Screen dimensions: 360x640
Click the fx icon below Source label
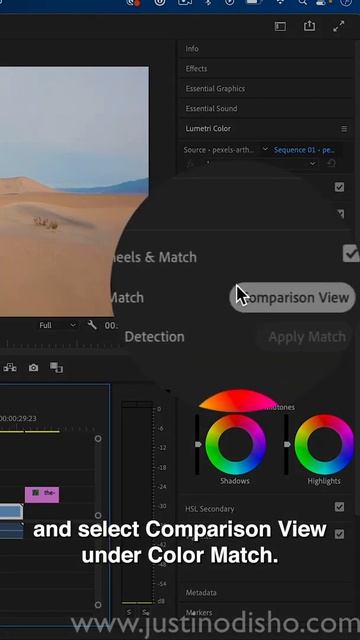[190, 163]
